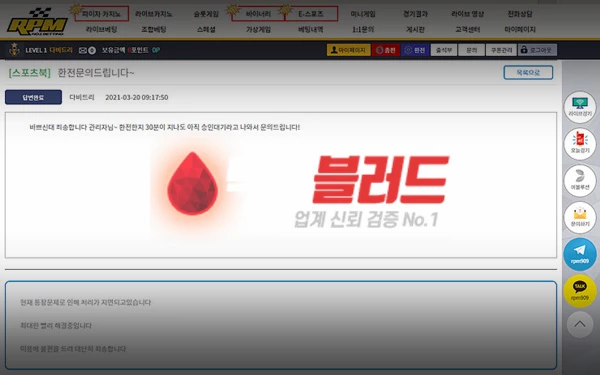Click the 답변완료 status badge
Image resolution: width=600 pixels, height=375 pixels.
pos(33,97)
